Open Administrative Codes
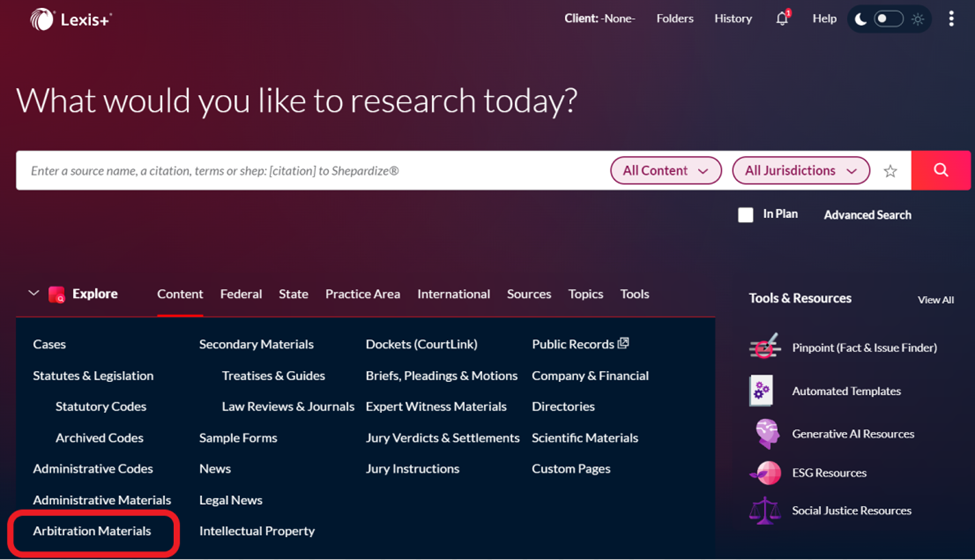The width and height of the screenshot is (975, 560). (x=93, y=469)
